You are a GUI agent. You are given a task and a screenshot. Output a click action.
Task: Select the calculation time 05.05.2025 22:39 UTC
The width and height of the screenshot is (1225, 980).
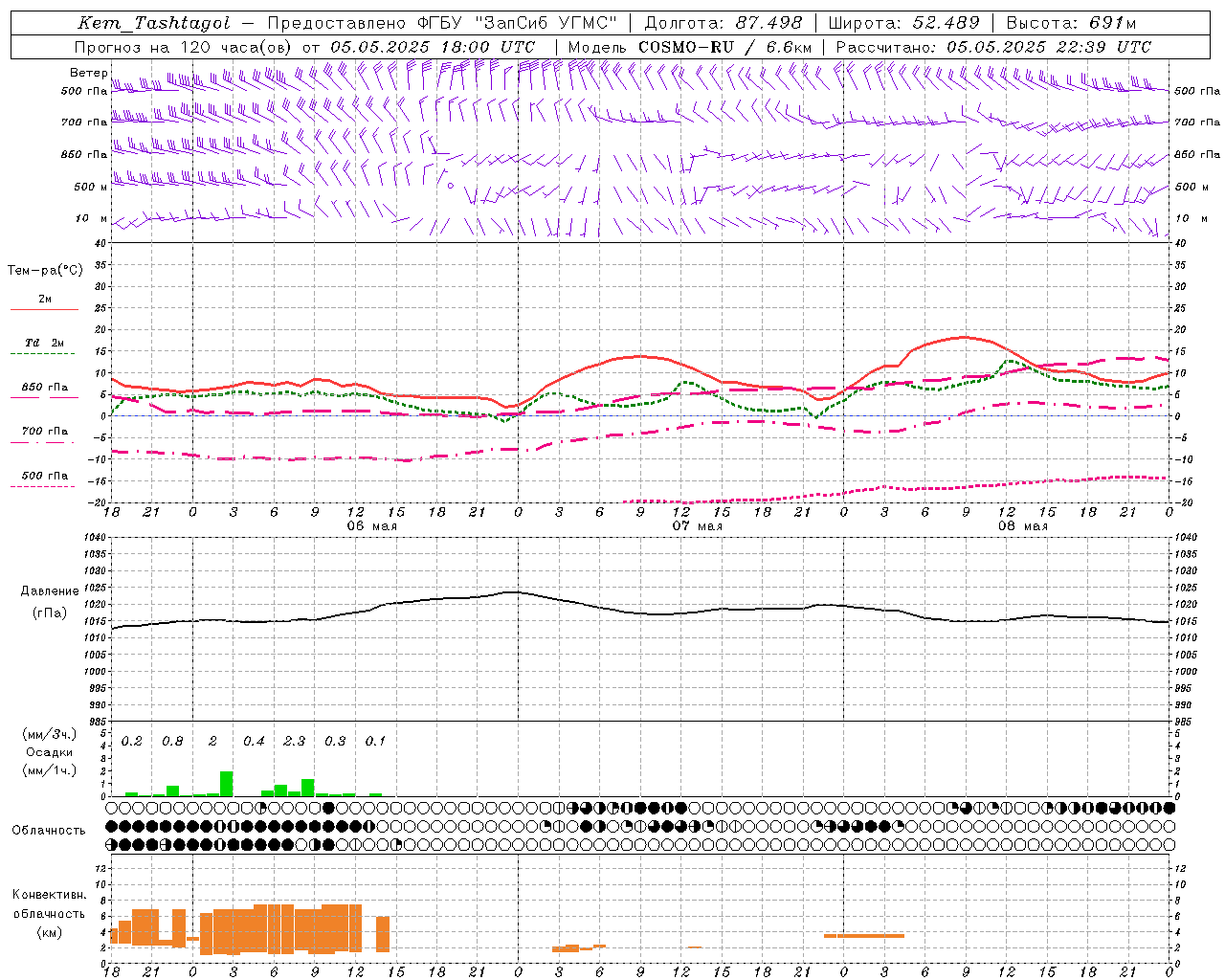[x=1049, y=47]
